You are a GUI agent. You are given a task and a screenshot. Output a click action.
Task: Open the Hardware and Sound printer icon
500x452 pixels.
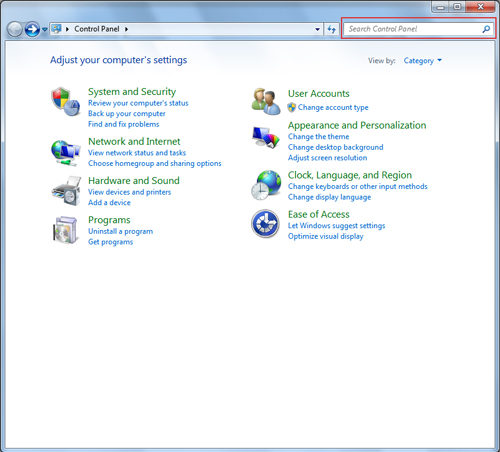(x=66, y=191)
